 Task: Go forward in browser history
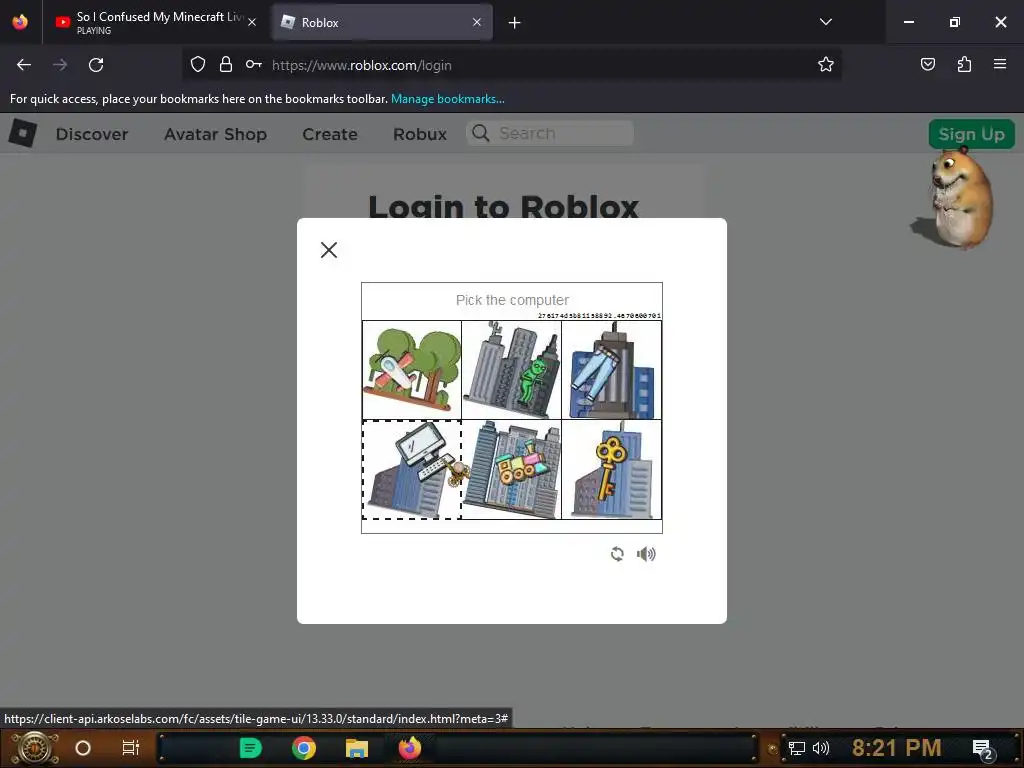tap(60, 65)
